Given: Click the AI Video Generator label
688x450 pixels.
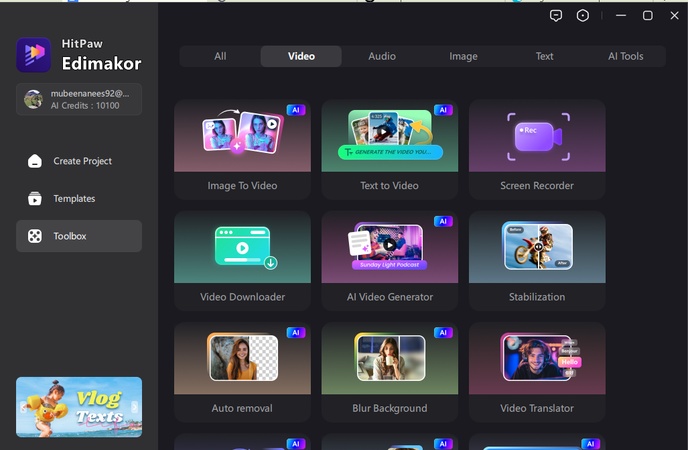Looking at the screenshot, I should [x=390, y=297].
